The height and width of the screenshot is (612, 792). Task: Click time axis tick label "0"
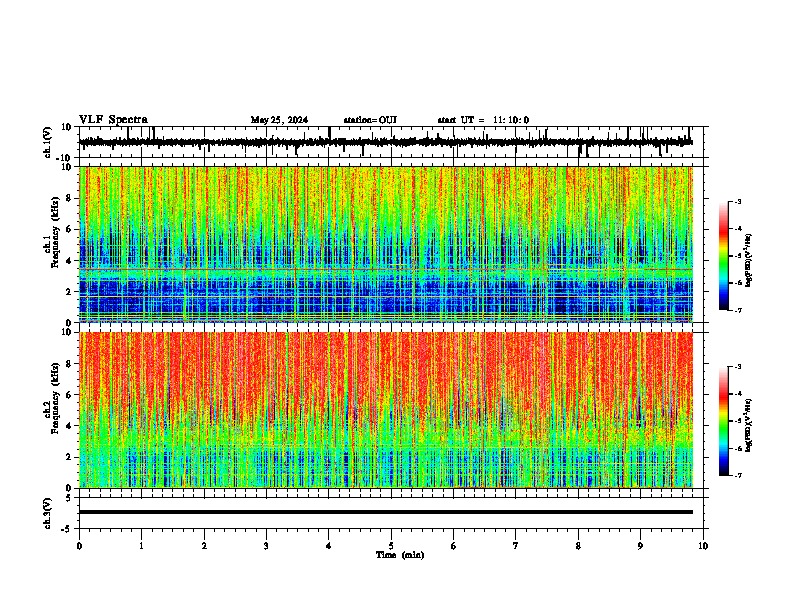tap(79, 546)
